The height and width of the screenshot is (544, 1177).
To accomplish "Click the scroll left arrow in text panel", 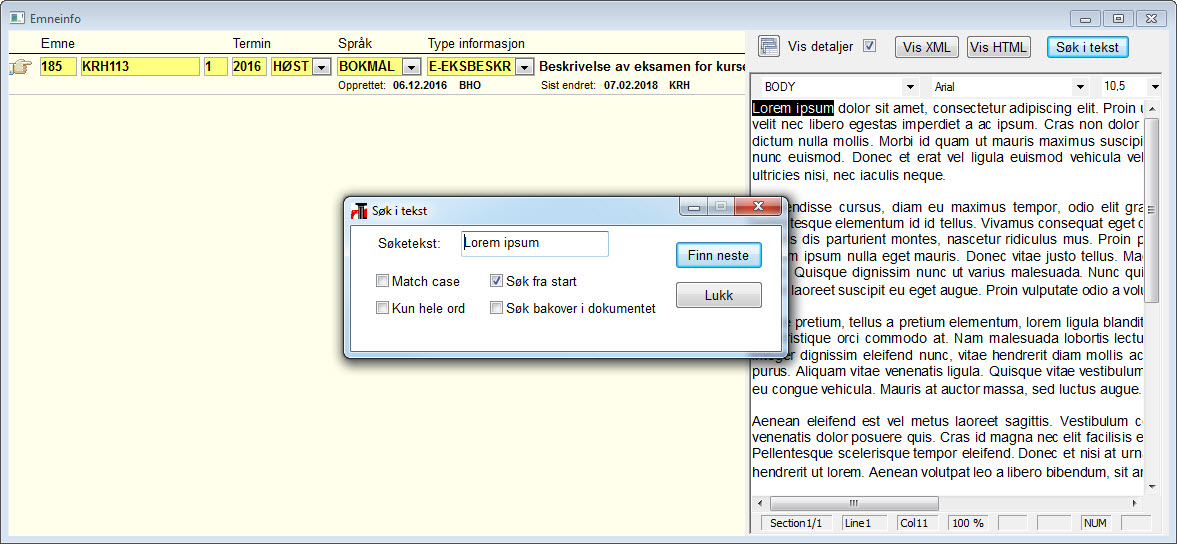I will pos(759,503).
